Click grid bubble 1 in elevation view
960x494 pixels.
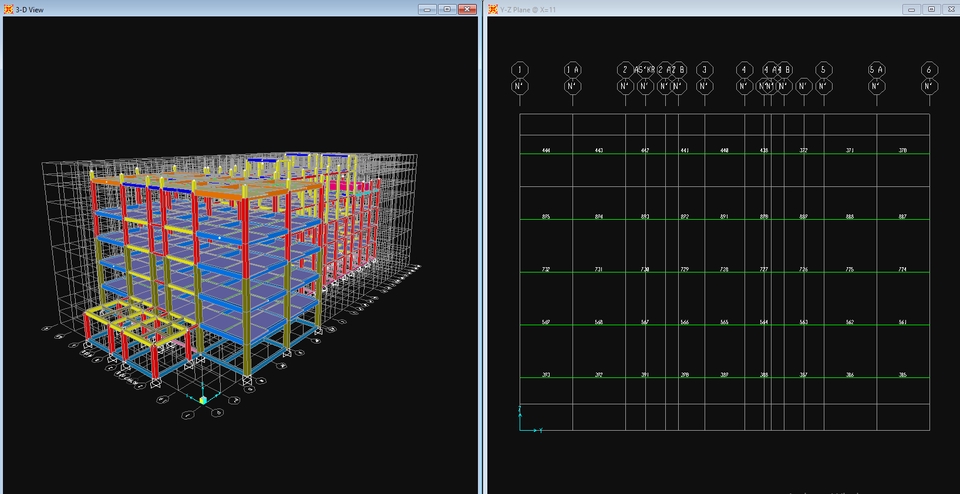click(520, 70)
